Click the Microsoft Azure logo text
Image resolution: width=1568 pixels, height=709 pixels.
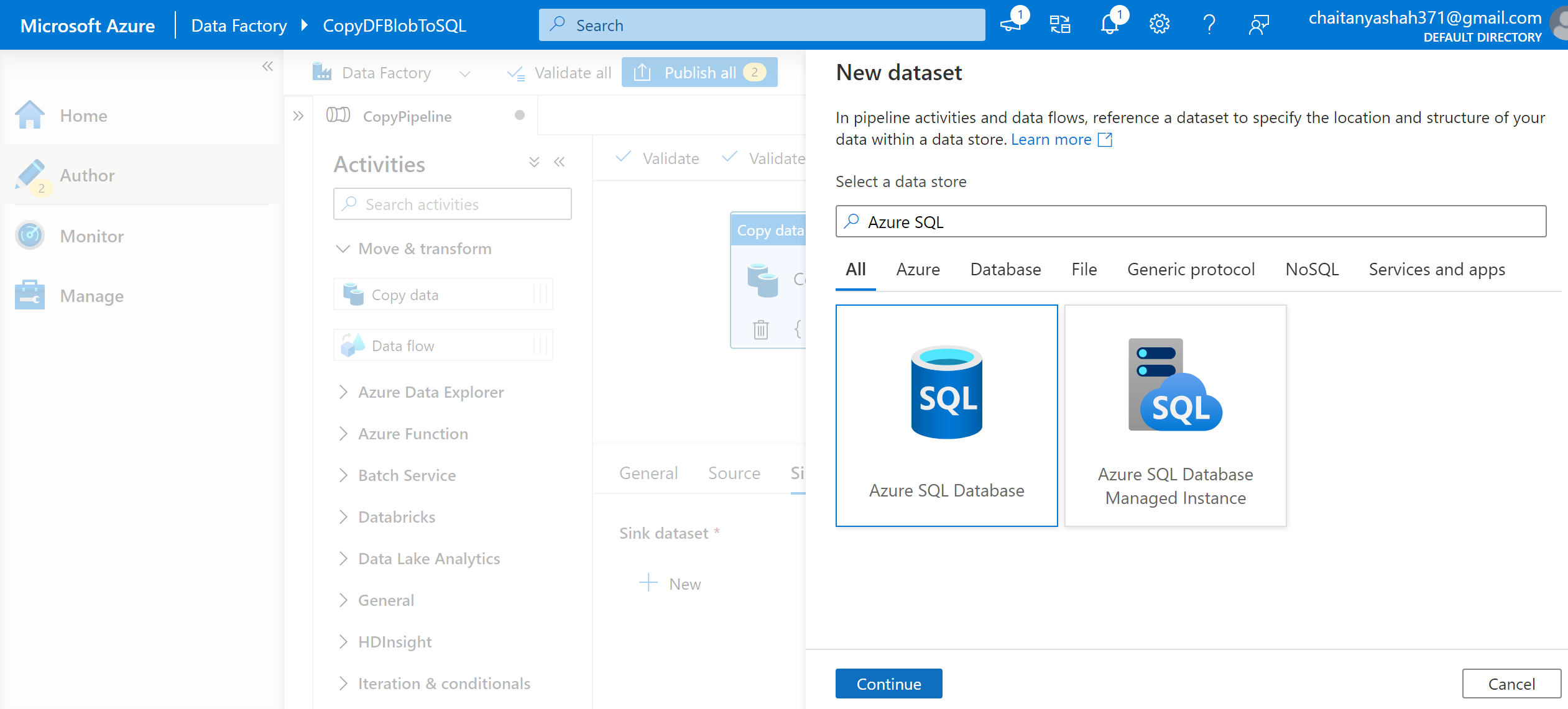(88, 25)
